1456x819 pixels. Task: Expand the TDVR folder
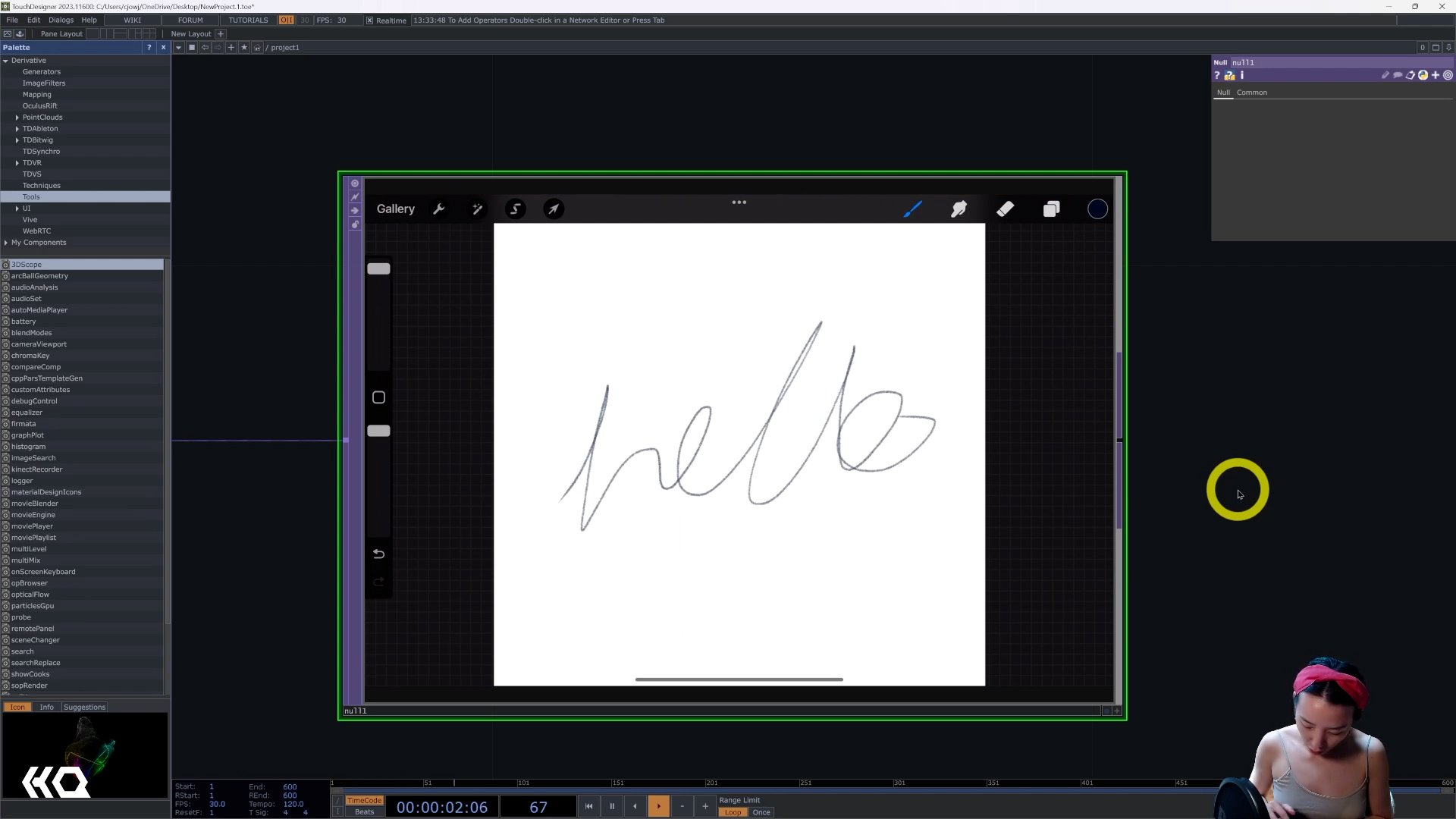(x=17, y=163)
